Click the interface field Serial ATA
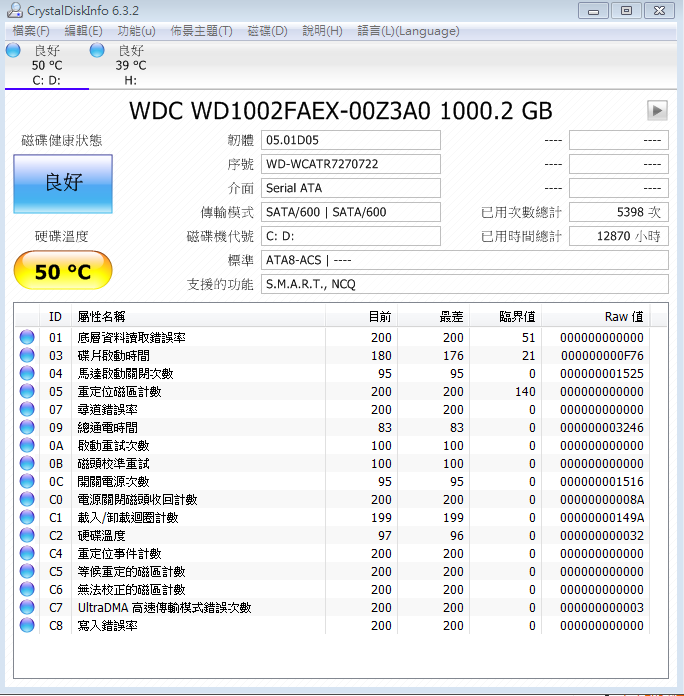Viewport: 684px width, 696px height. 351,188
